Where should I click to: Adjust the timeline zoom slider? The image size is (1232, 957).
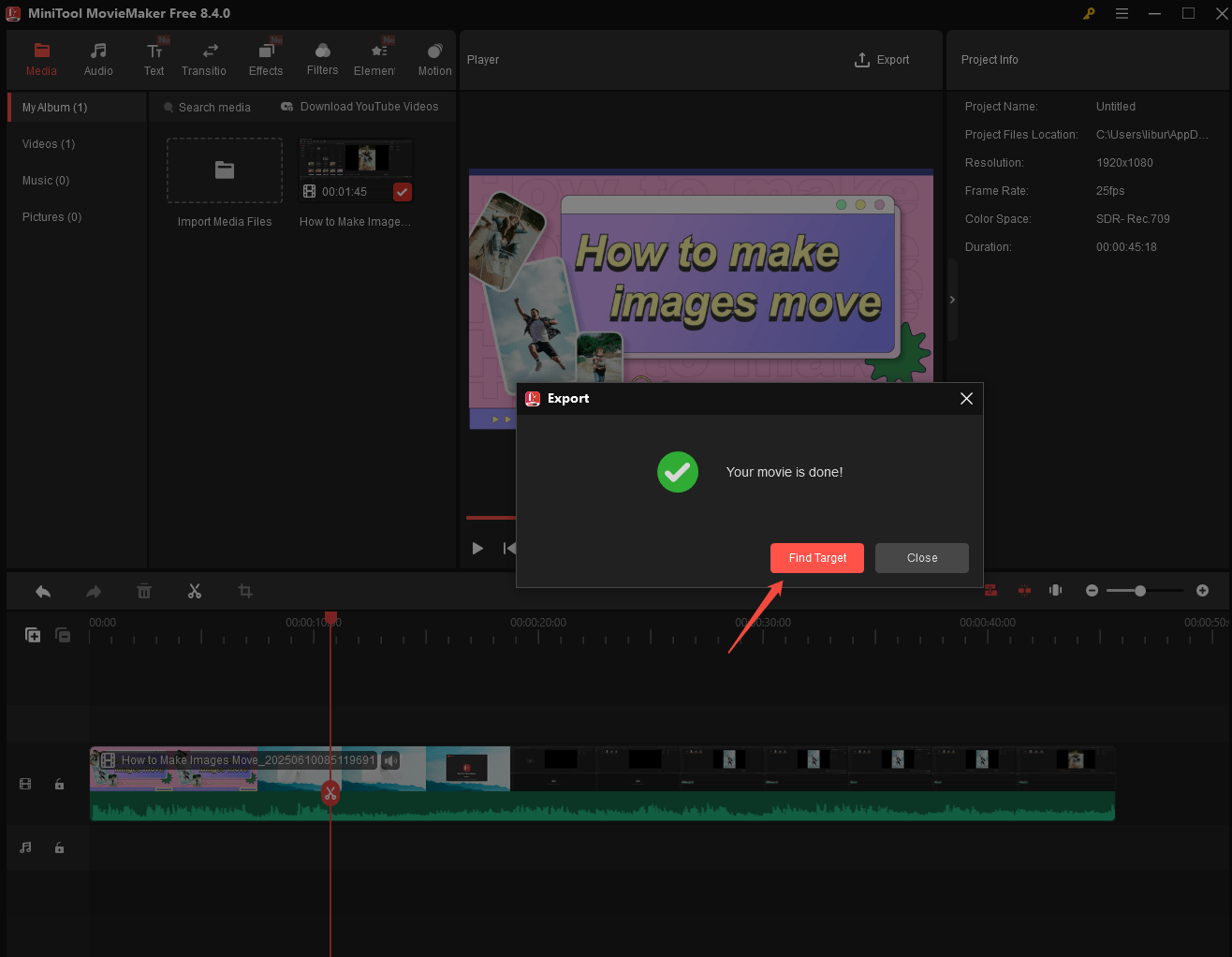coord(1140,591)
